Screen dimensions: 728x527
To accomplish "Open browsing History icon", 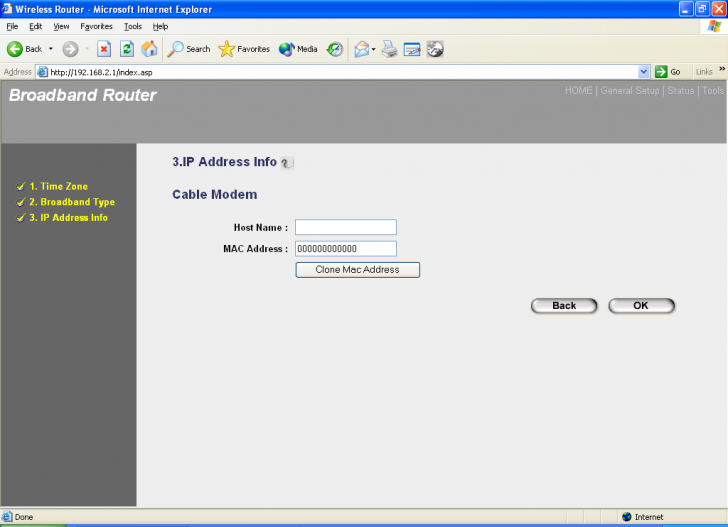I will click(335, 48).
